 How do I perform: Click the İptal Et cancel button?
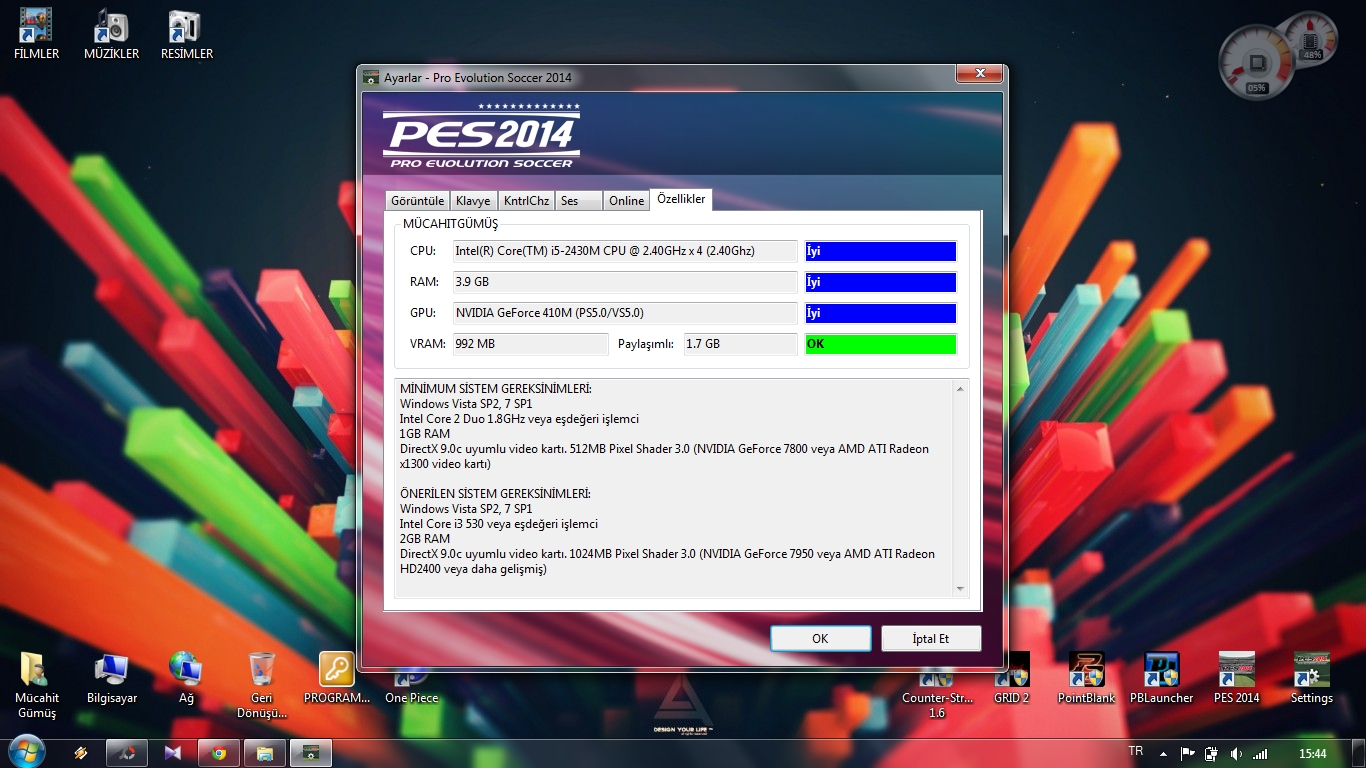931,638
